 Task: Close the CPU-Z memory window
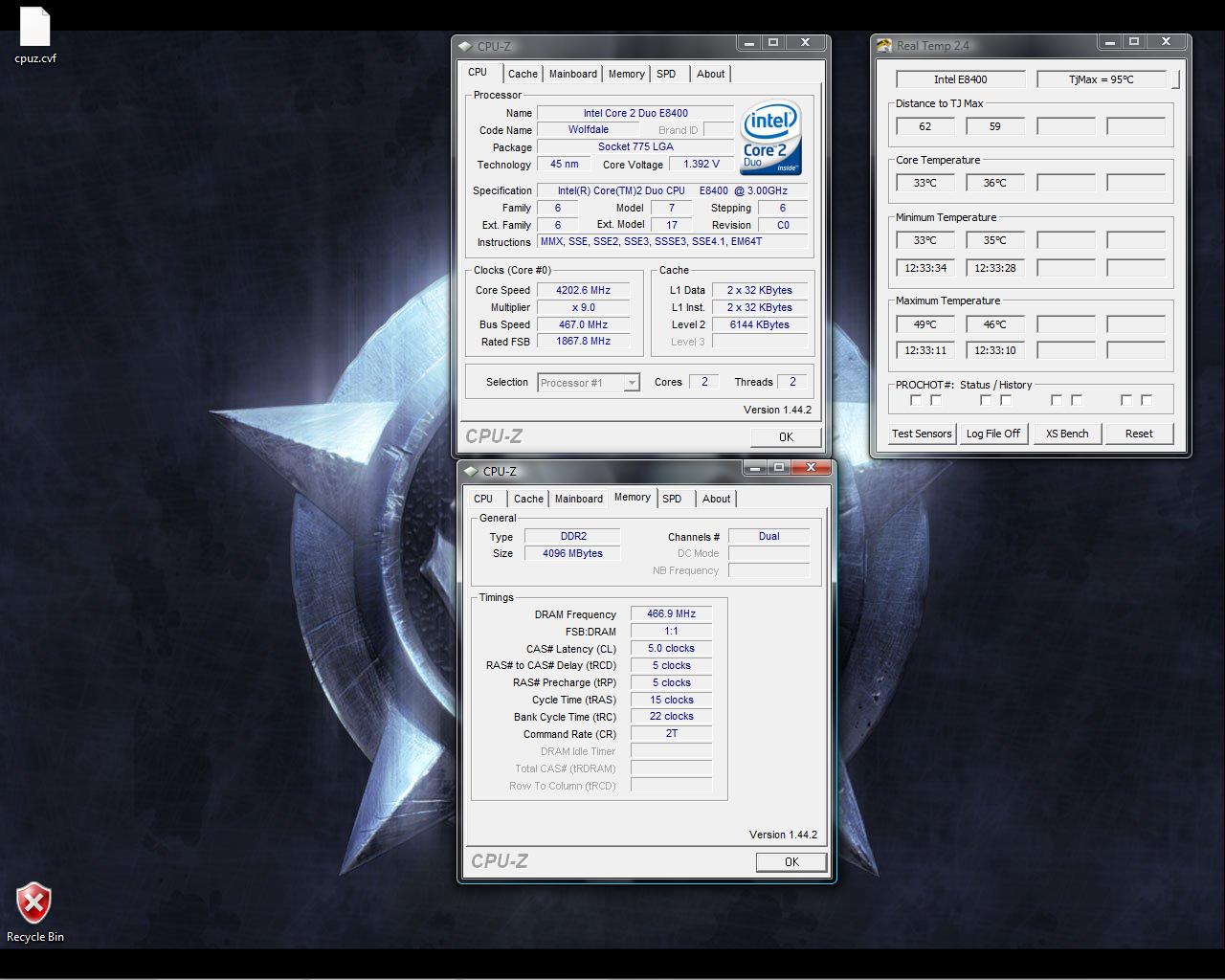tap(811, 467)
